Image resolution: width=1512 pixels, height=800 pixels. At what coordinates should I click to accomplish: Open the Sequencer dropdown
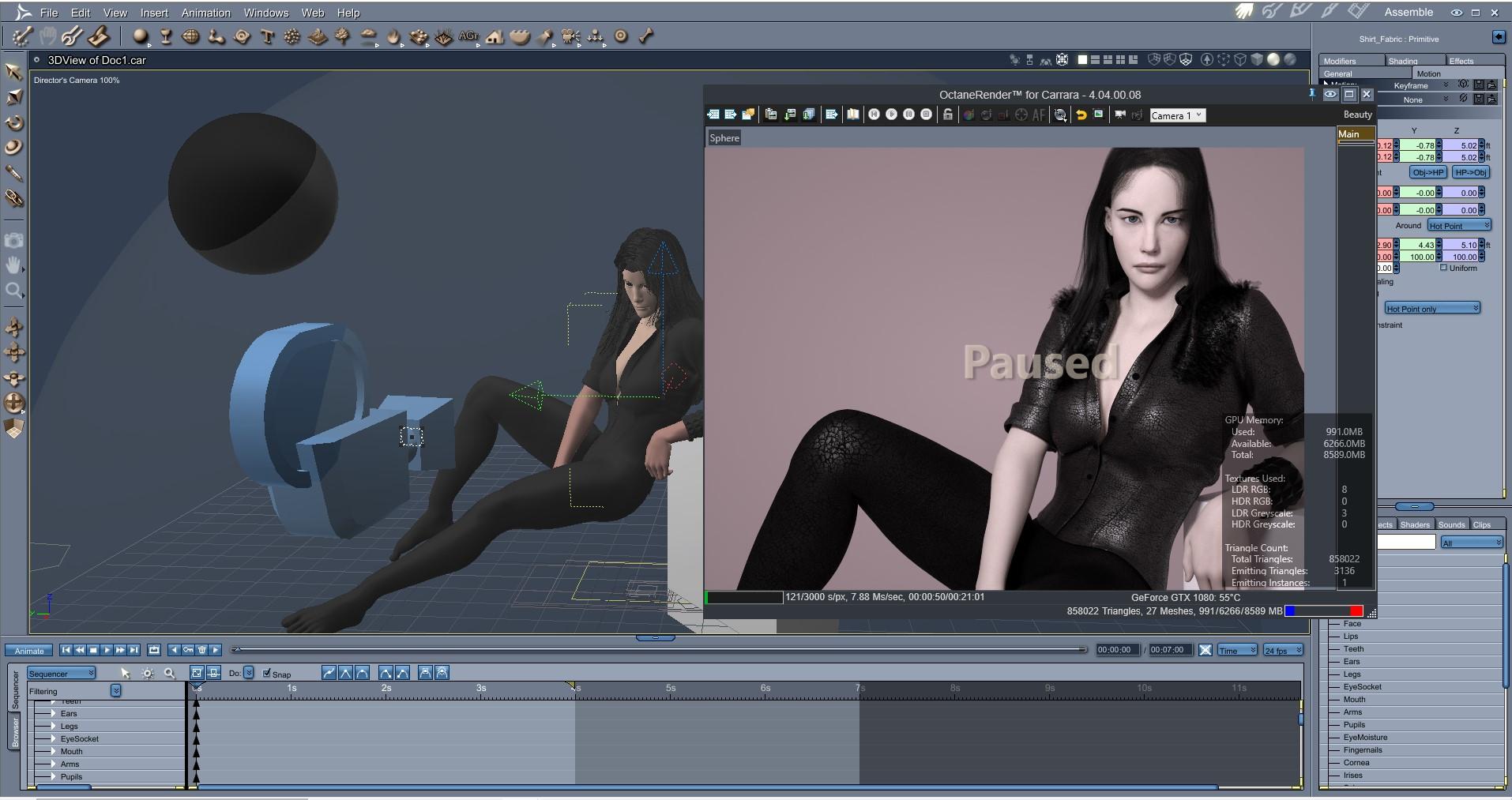pos(61,674)
